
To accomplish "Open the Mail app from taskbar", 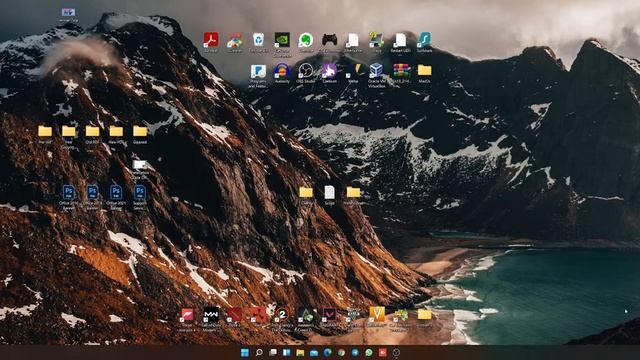I will [x=314, y=353].
